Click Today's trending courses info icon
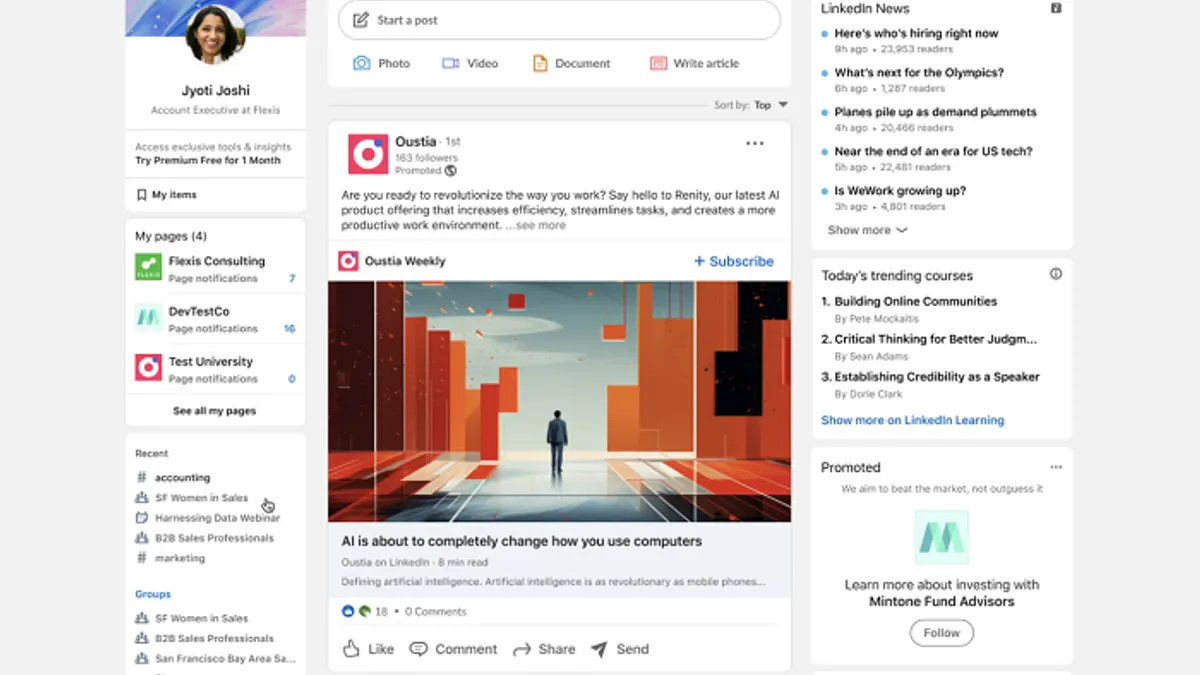This screenshot has width=1200, height=675. 1056,274
